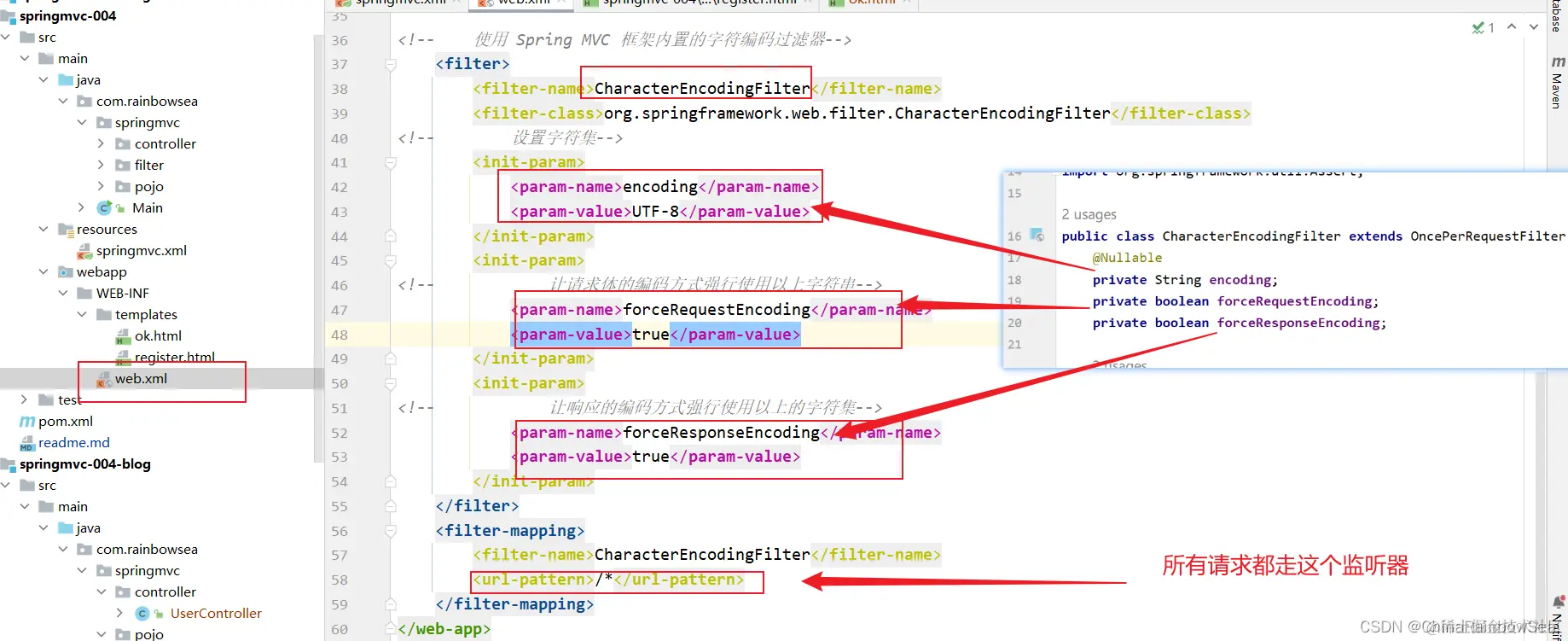The image size is (1568, 641).
Task: Click 'forceRequestEncoding' param name in editor
Action: [717, 310]
